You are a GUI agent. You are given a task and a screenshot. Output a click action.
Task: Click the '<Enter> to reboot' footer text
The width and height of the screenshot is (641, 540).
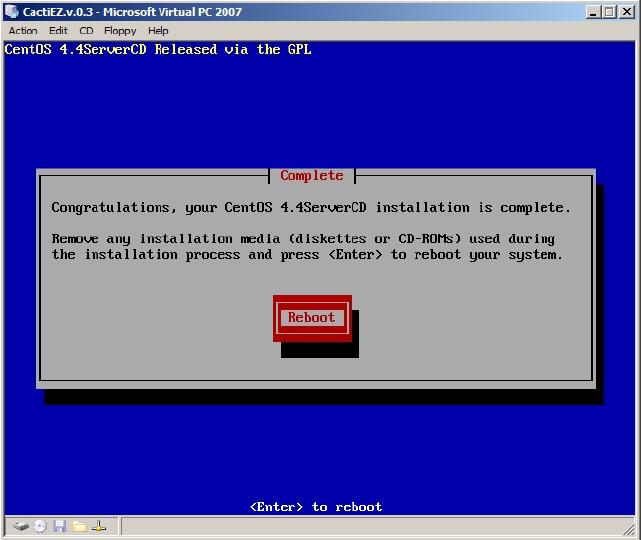[316, 507]
